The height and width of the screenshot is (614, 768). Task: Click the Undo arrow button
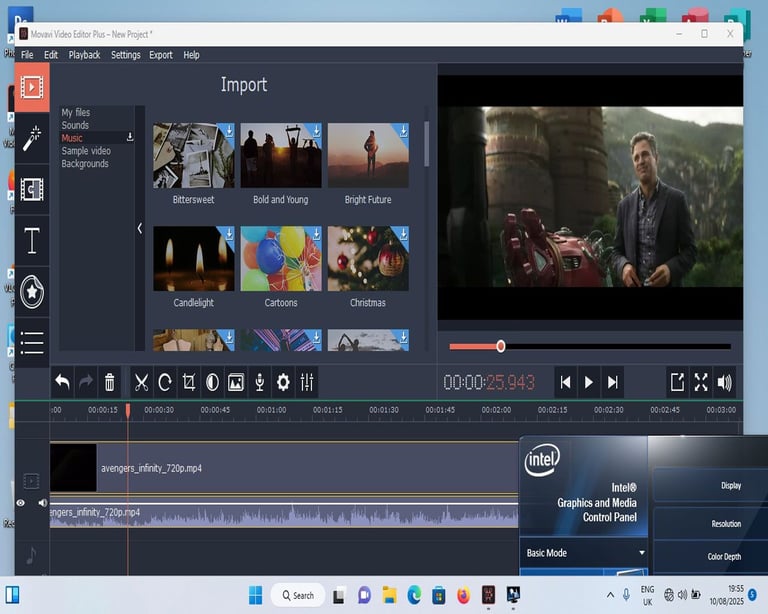pyautogui.click(x=62, y=382)
